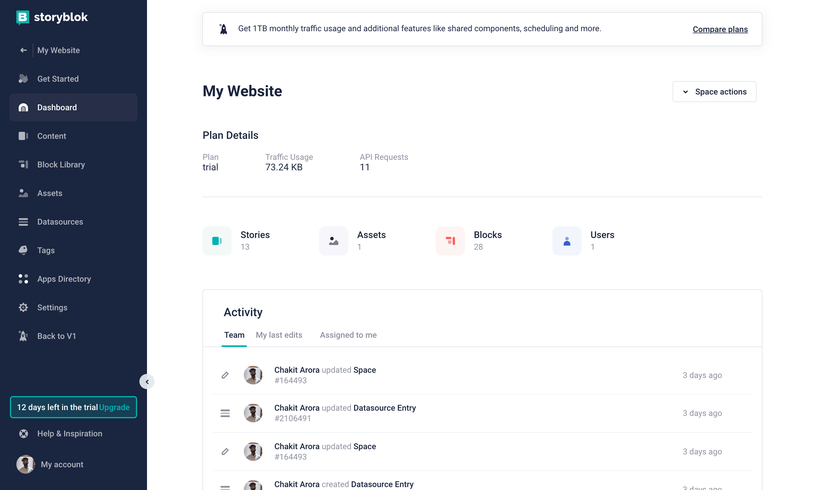This screenshot has height=490, width=840.
Task: Click the Tags icon in sidebar
Action: 23,250
